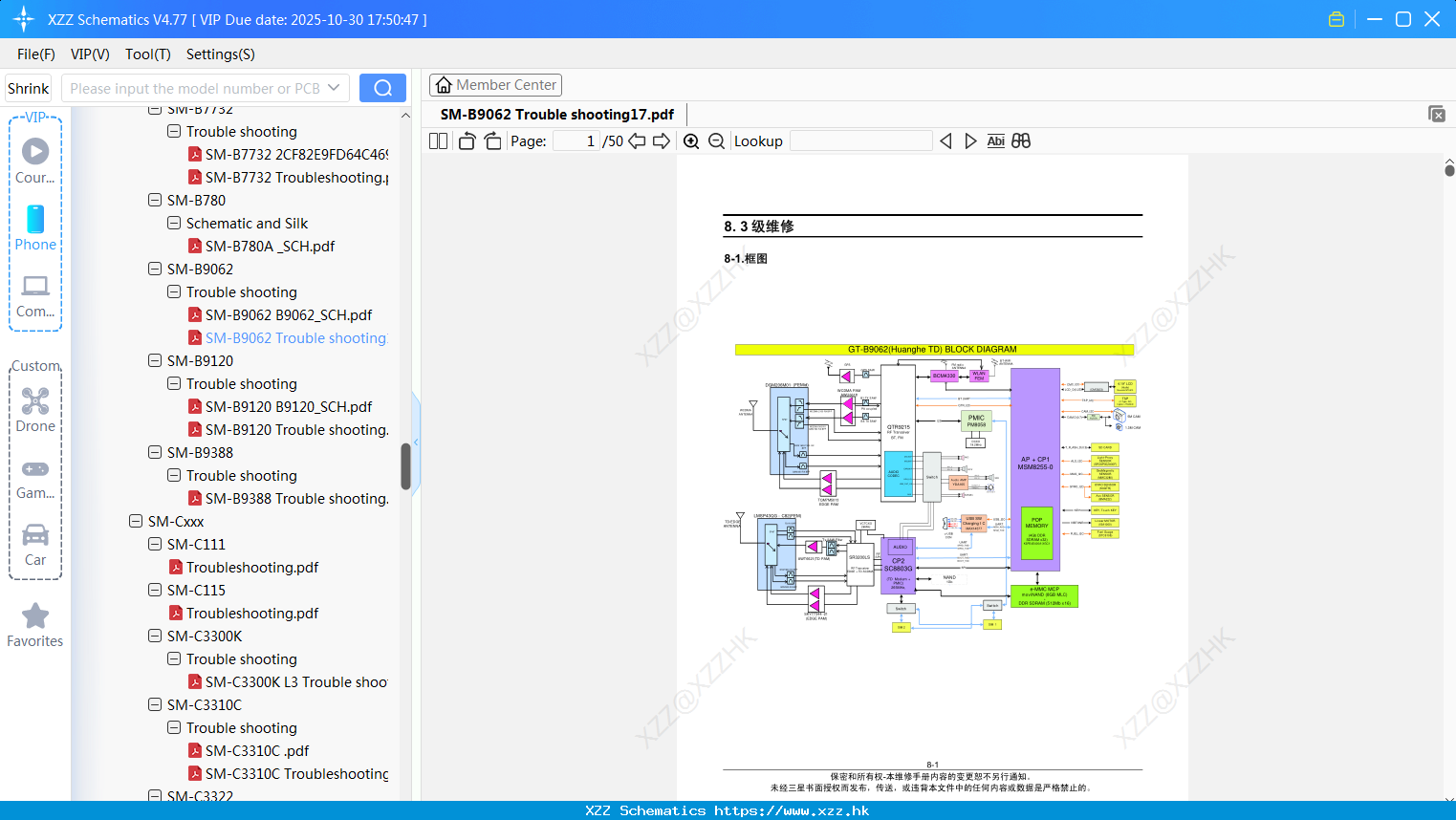Open the VIP(V) menu
Image resolution: width=1456 pixels, height=820 pixels.
pos(90,54)
